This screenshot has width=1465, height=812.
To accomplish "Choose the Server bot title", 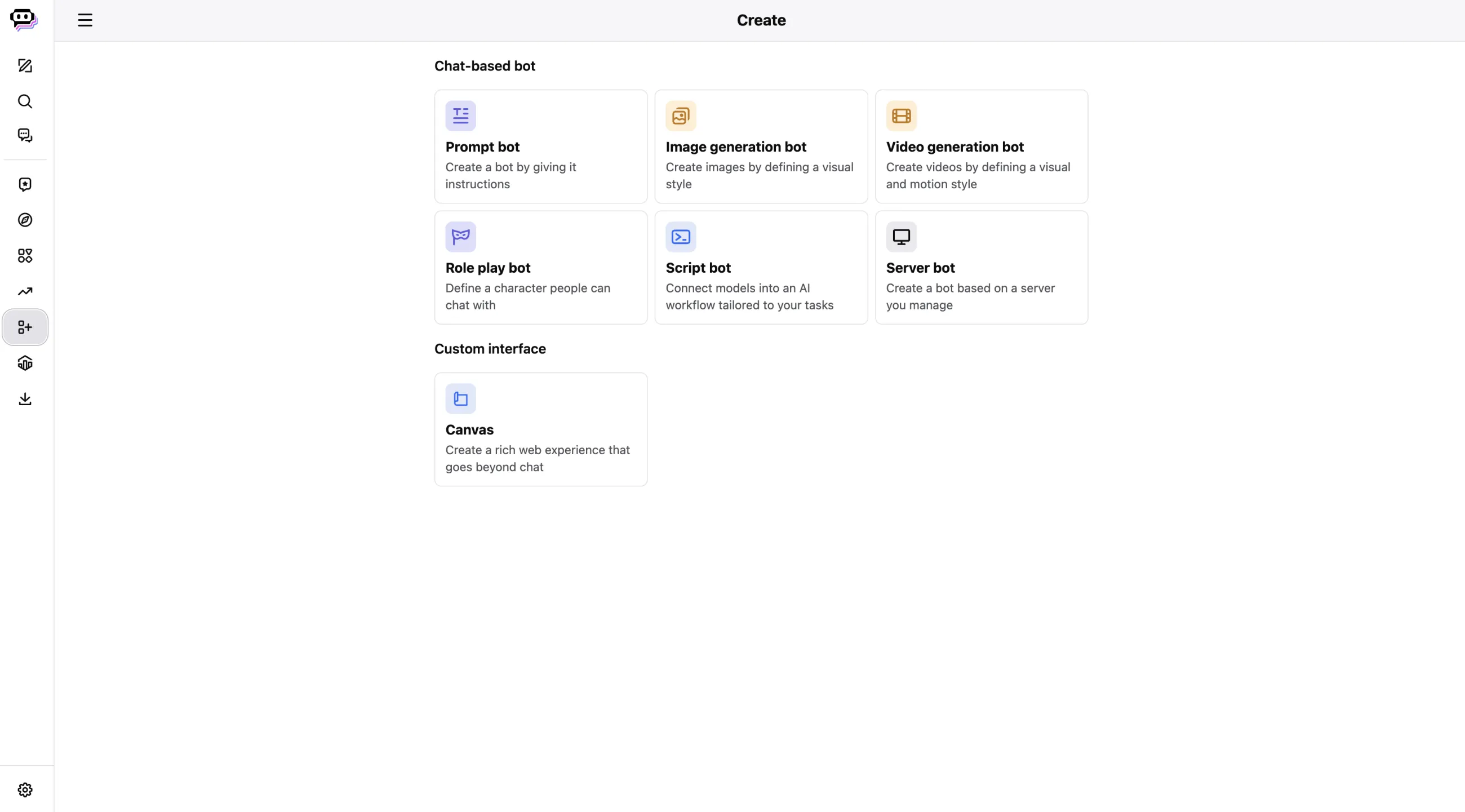I will pos(920,268).
